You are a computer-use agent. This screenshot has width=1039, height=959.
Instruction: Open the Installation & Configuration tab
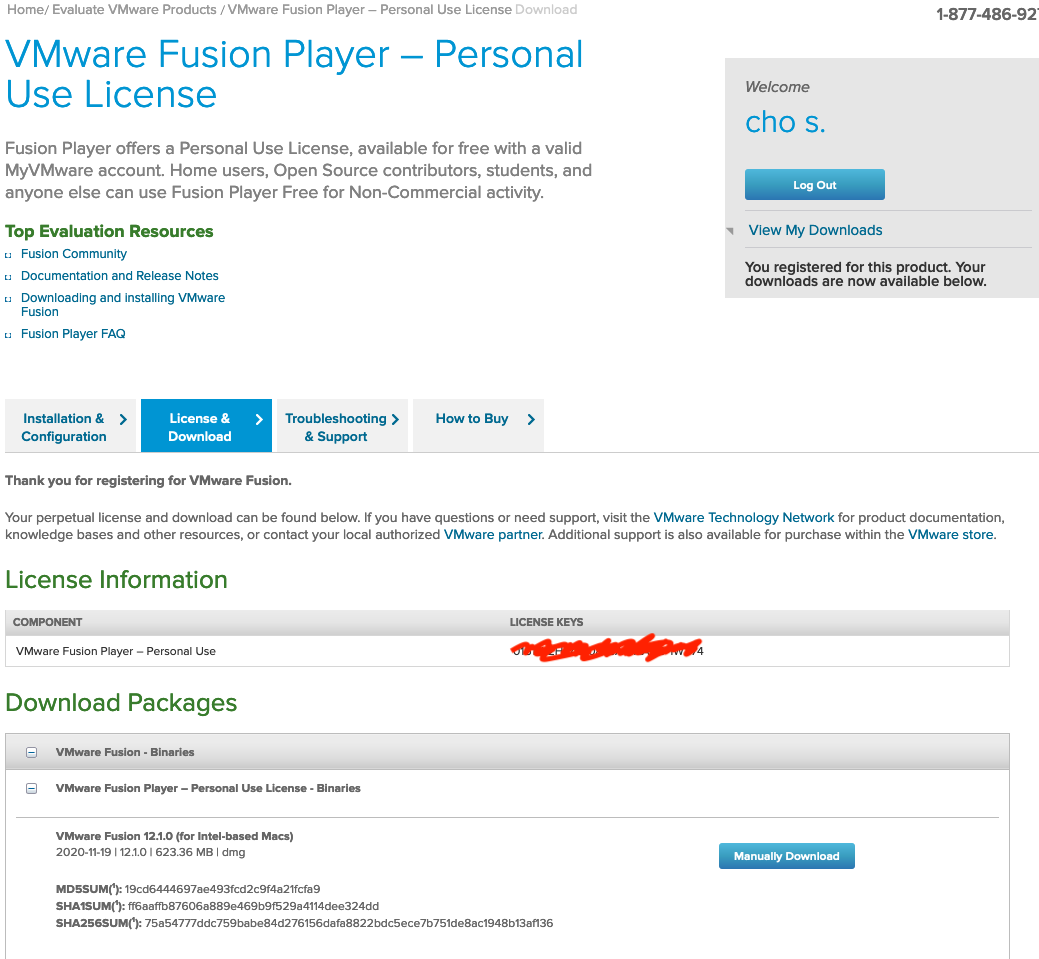click(70, 425)
